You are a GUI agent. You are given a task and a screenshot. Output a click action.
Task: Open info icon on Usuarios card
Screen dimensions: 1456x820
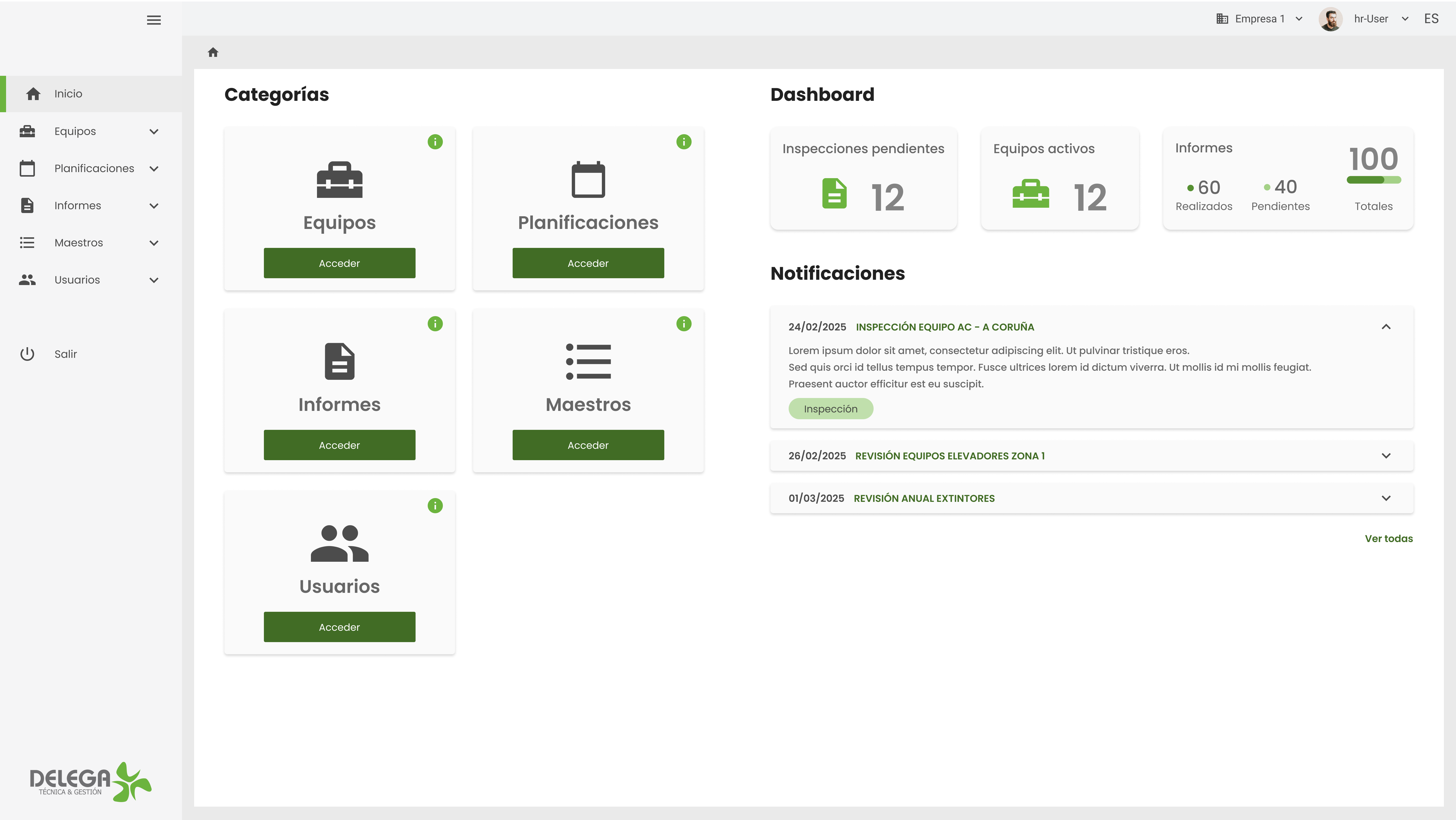coord(435,506)
